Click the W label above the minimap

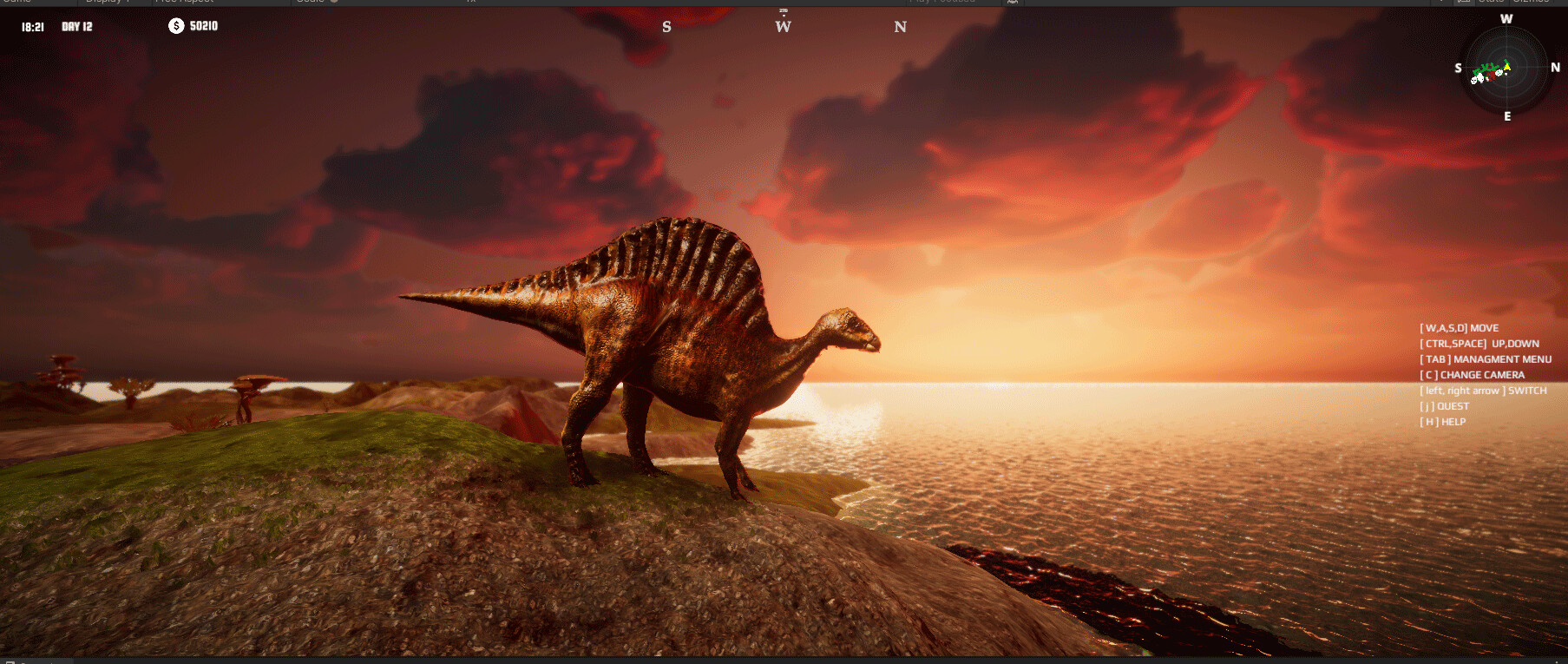coord(1506,19)
